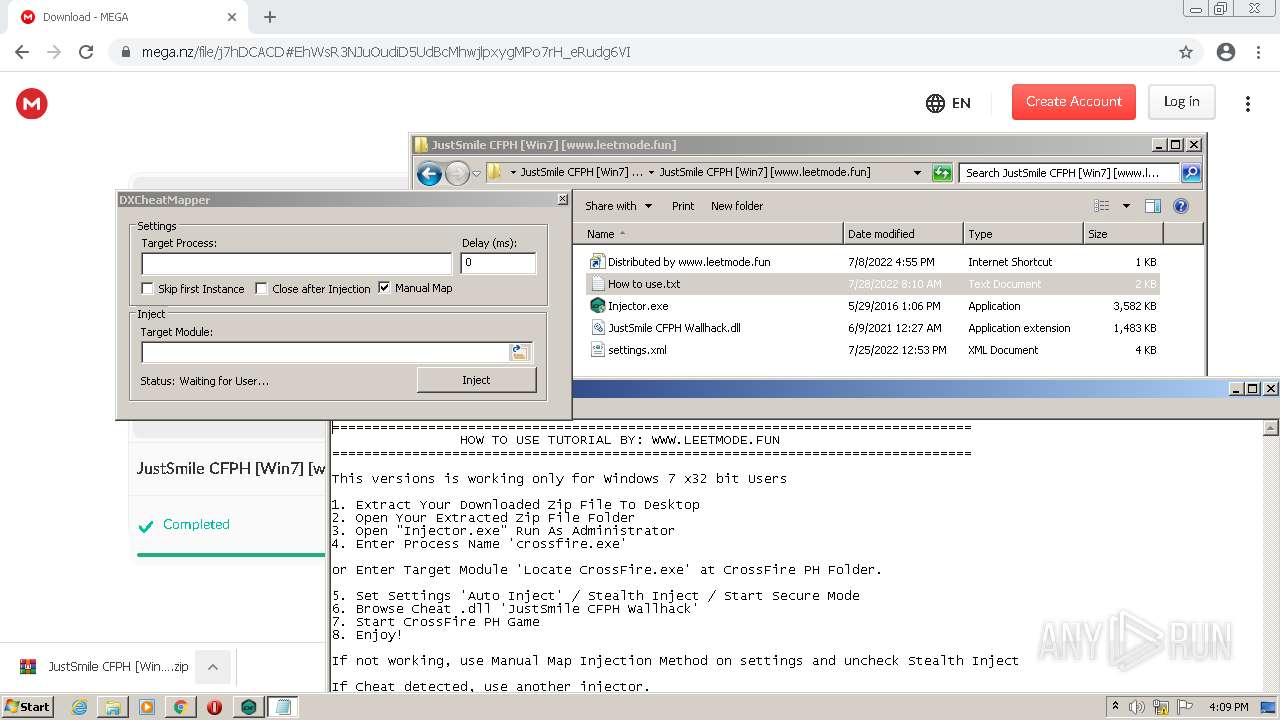Bookmark this page with star icon

(1186, 52)
